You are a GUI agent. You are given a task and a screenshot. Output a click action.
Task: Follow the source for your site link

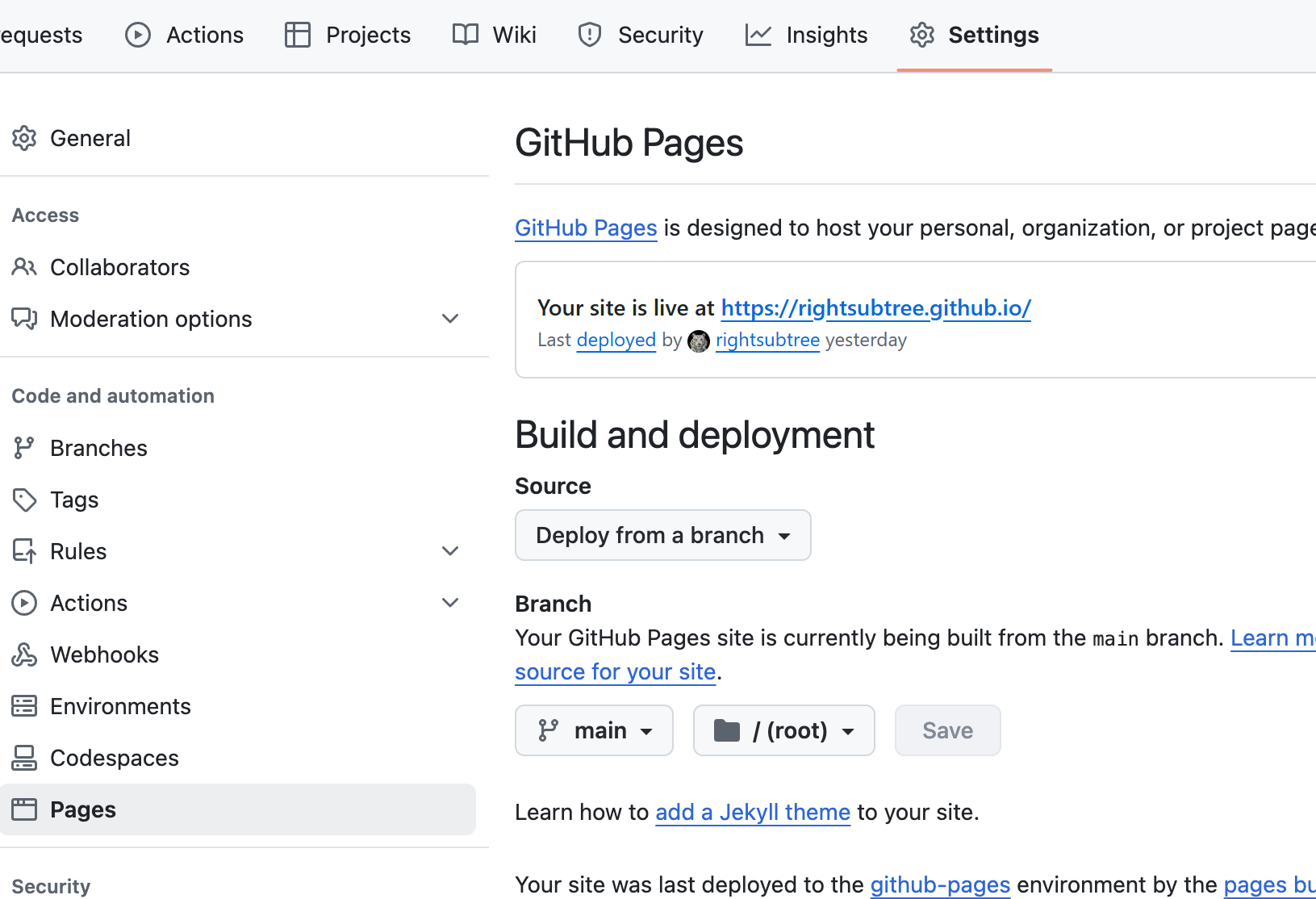(x=616, y=672)
